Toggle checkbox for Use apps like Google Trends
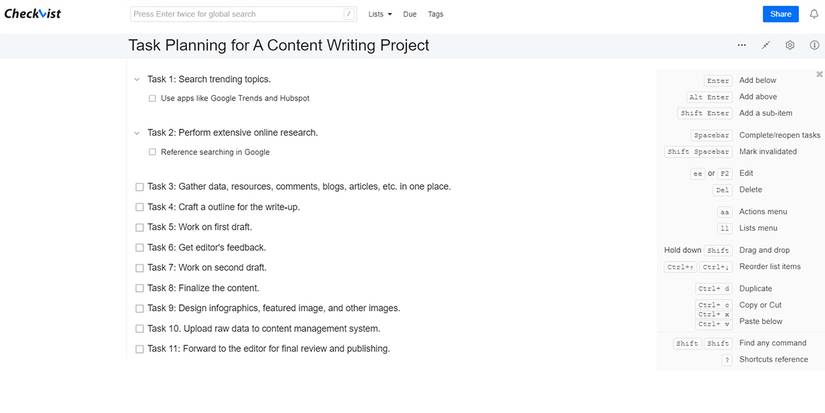 pyautogui.click(x=152, y=98)
